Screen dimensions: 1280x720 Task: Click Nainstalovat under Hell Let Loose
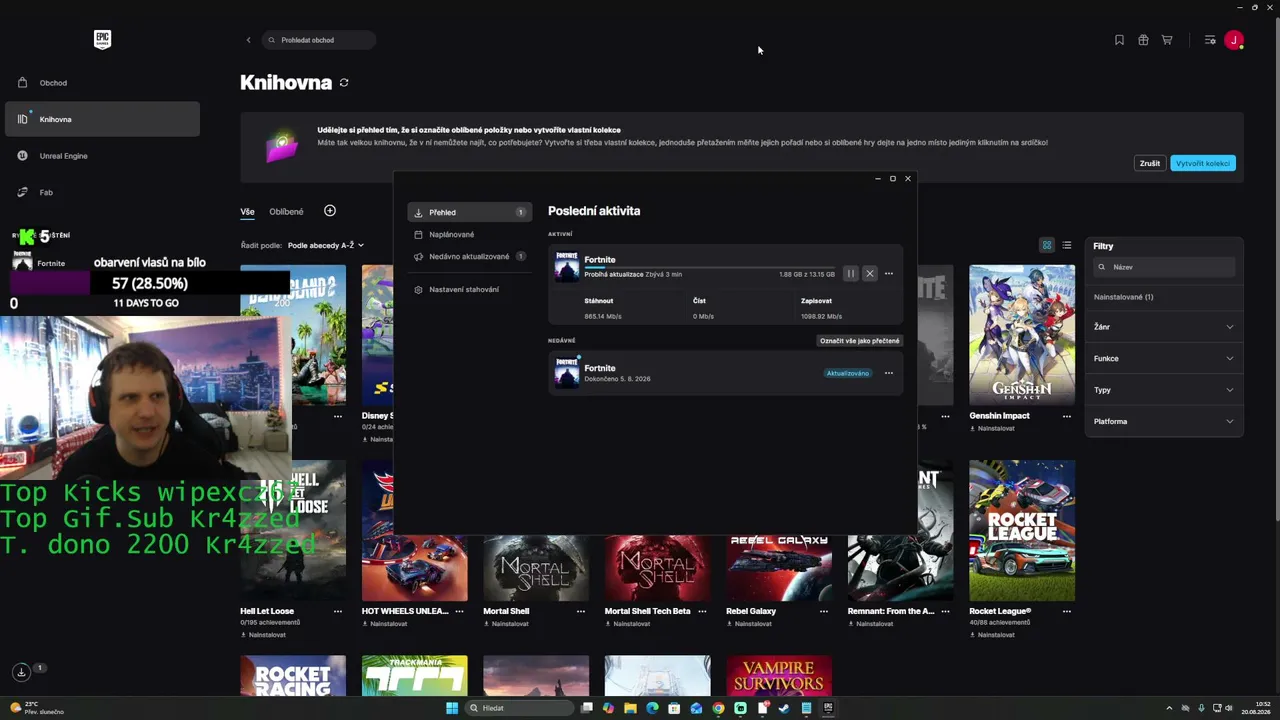click(x=263, y=635)
